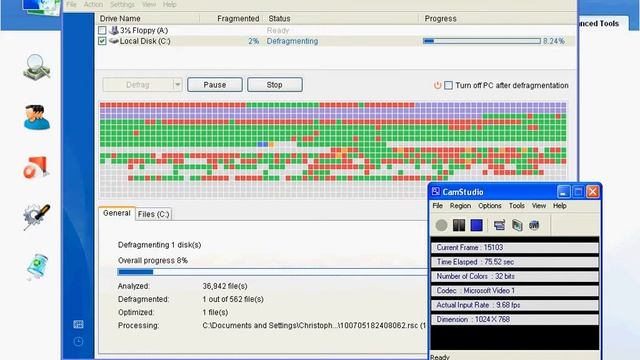This screenshot has height=360, width=640.
Task: Switch to the Files (C:) tab
Action: pyautogui.click(x=153, y=214)
